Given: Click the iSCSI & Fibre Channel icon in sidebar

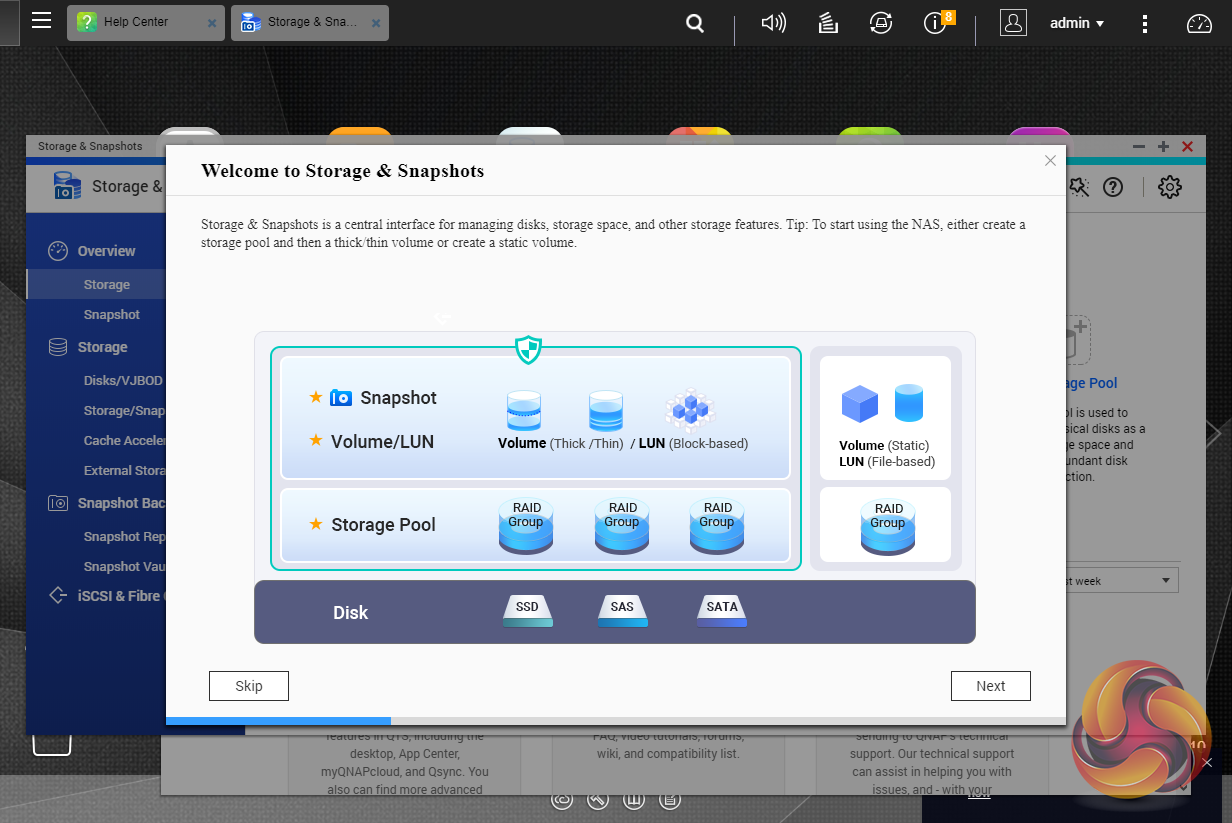Looking at the screenshot, I should click(x=58, y=595).
